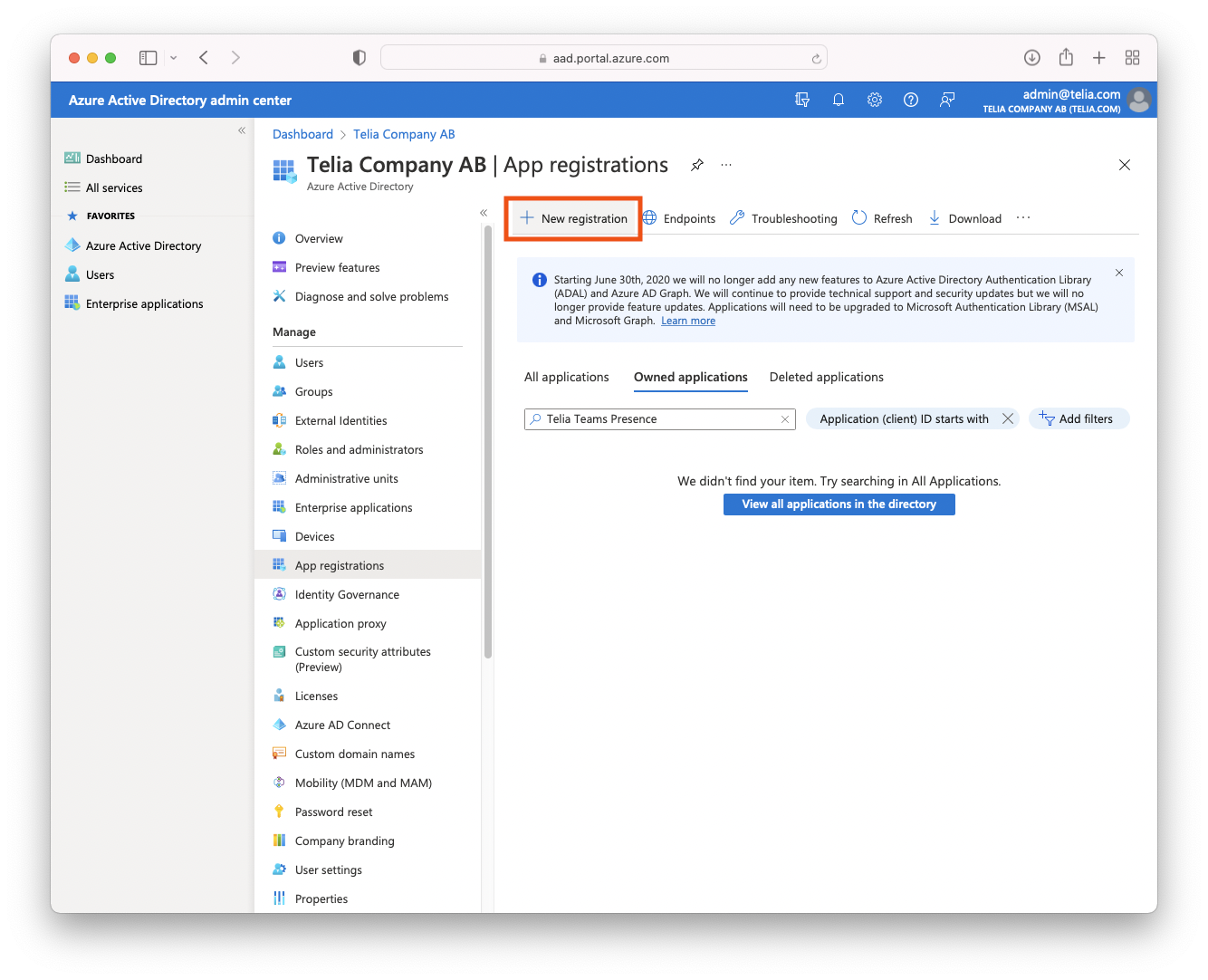Viewport: 1208px width, 980px height.
Task: Open the help question mark icon
Action: 911,100
